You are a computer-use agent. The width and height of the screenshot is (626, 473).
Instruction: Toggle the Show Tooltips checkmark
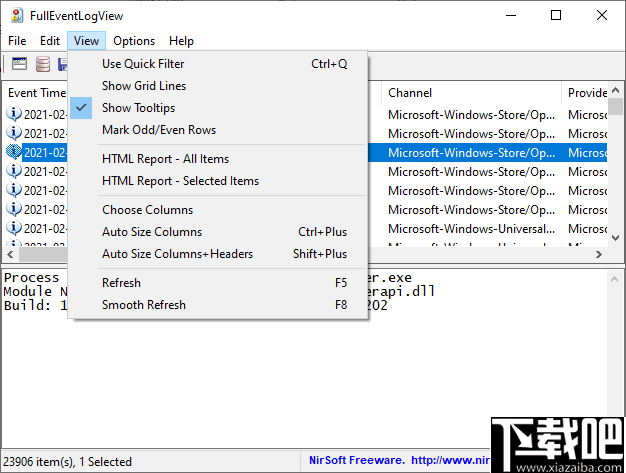81,108
